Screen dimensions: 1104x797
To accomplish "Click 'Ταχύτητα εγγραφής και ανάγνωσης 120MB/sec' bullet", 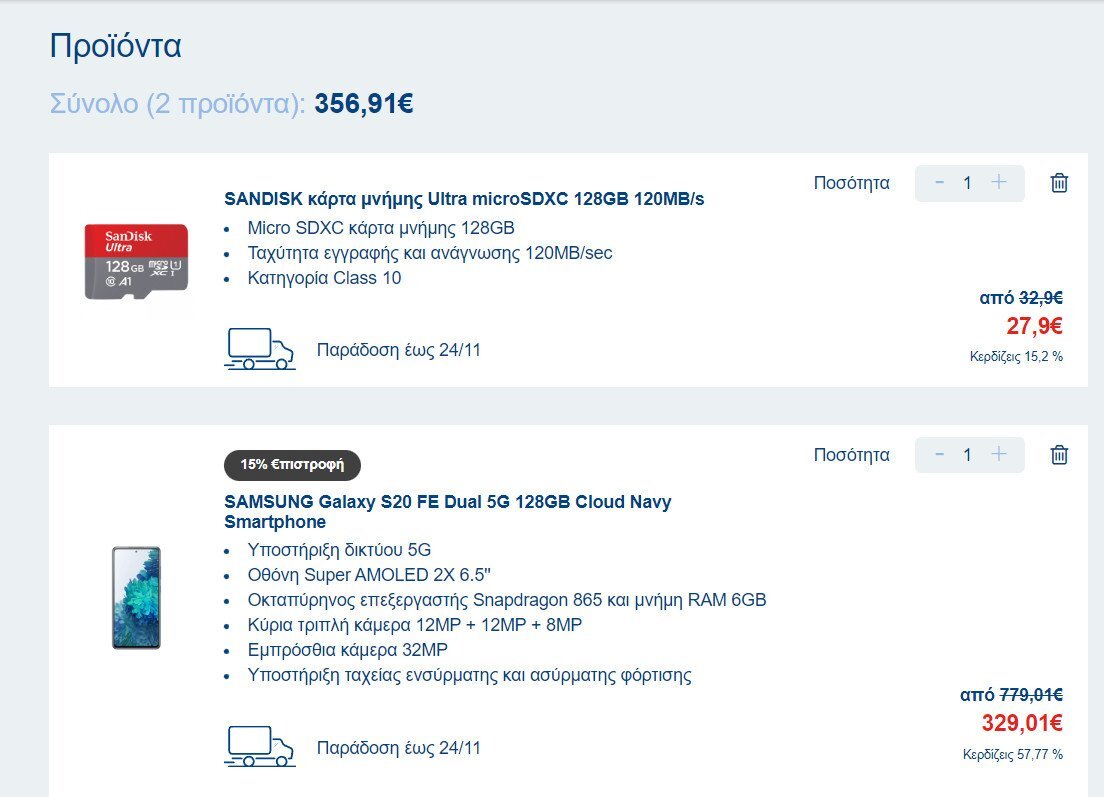I will 429,253.
